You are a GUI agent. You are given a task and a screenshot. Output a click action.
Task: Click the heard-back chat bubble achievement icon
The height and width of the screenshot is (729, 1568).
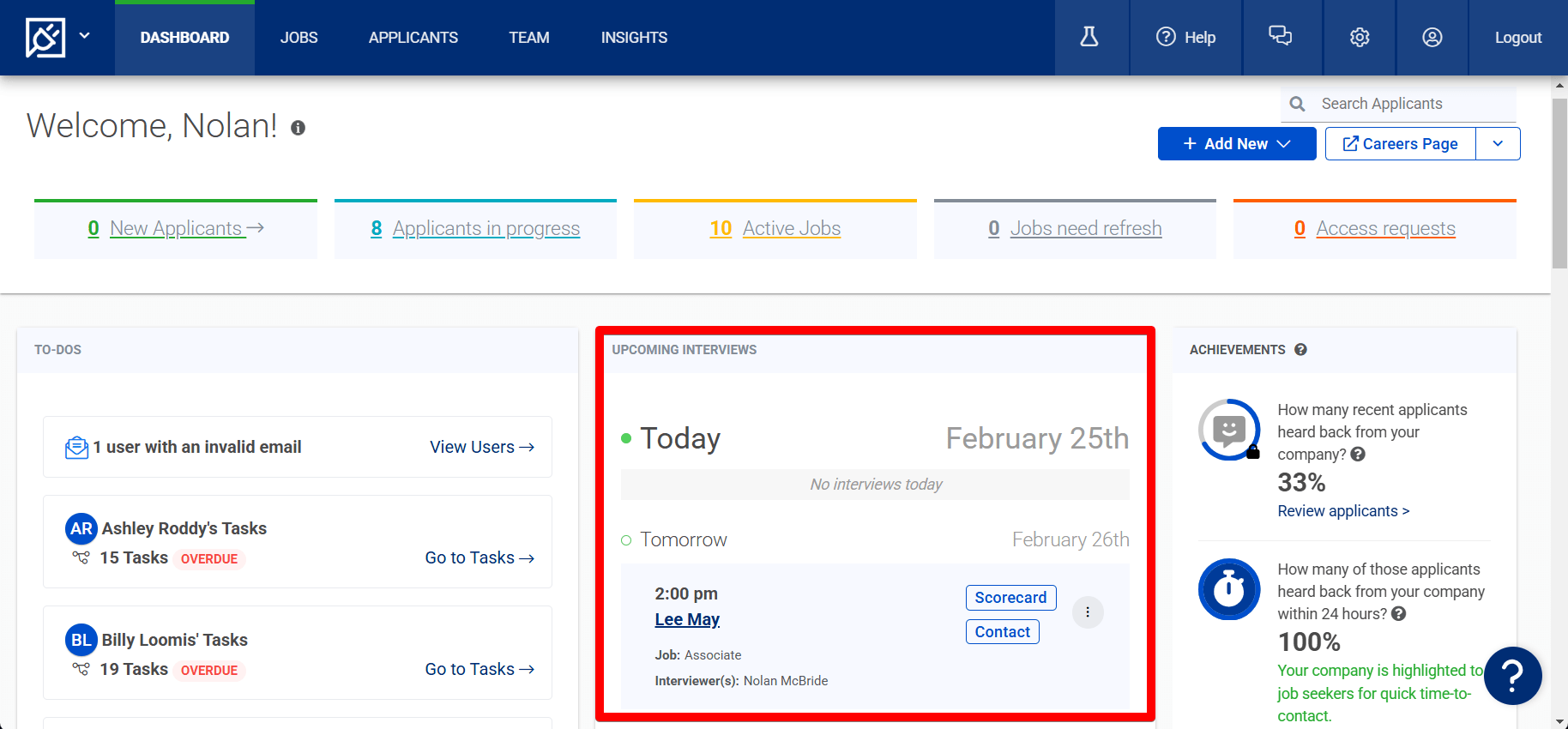point(1229,430)
